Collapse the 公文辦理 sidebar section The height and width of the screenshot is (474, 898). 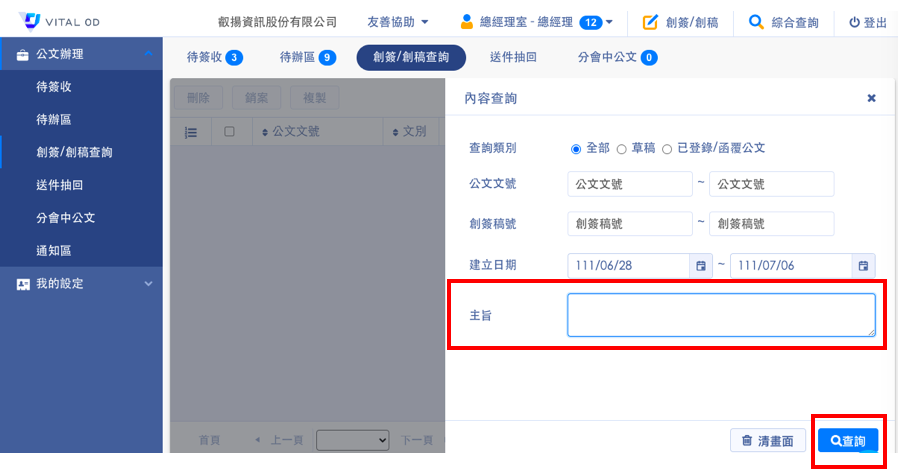click(x=148, y=53)
